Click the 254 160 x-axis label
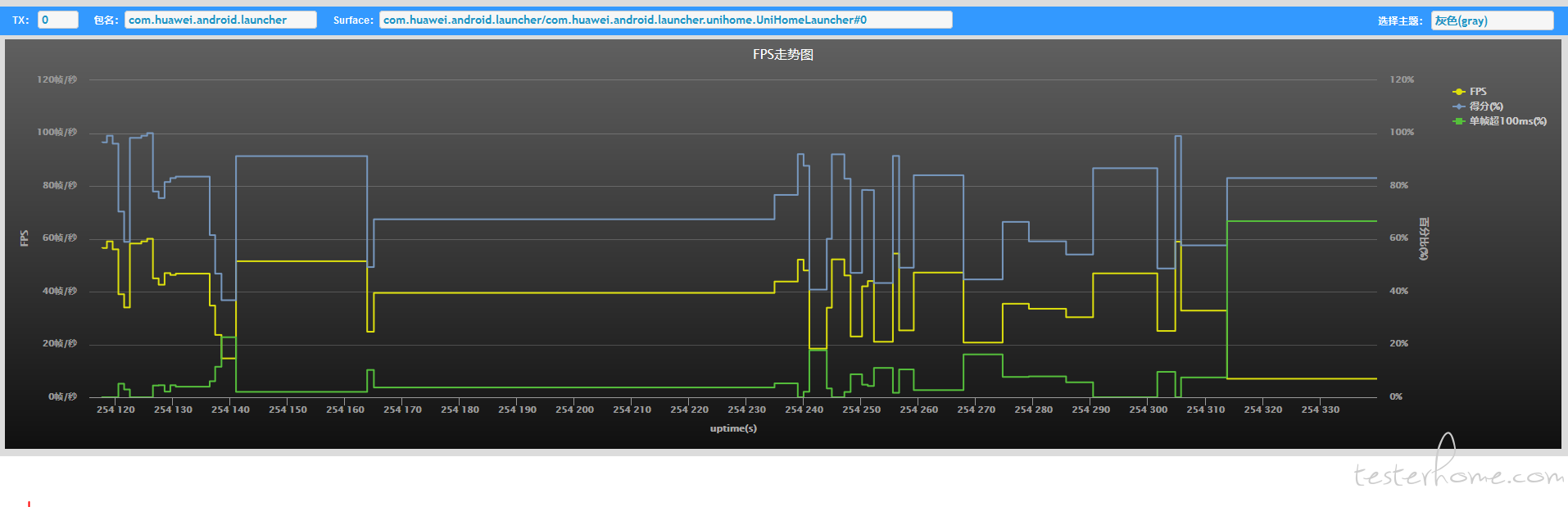This screenshot has height=507, width=1568. (x=345, y=410)
